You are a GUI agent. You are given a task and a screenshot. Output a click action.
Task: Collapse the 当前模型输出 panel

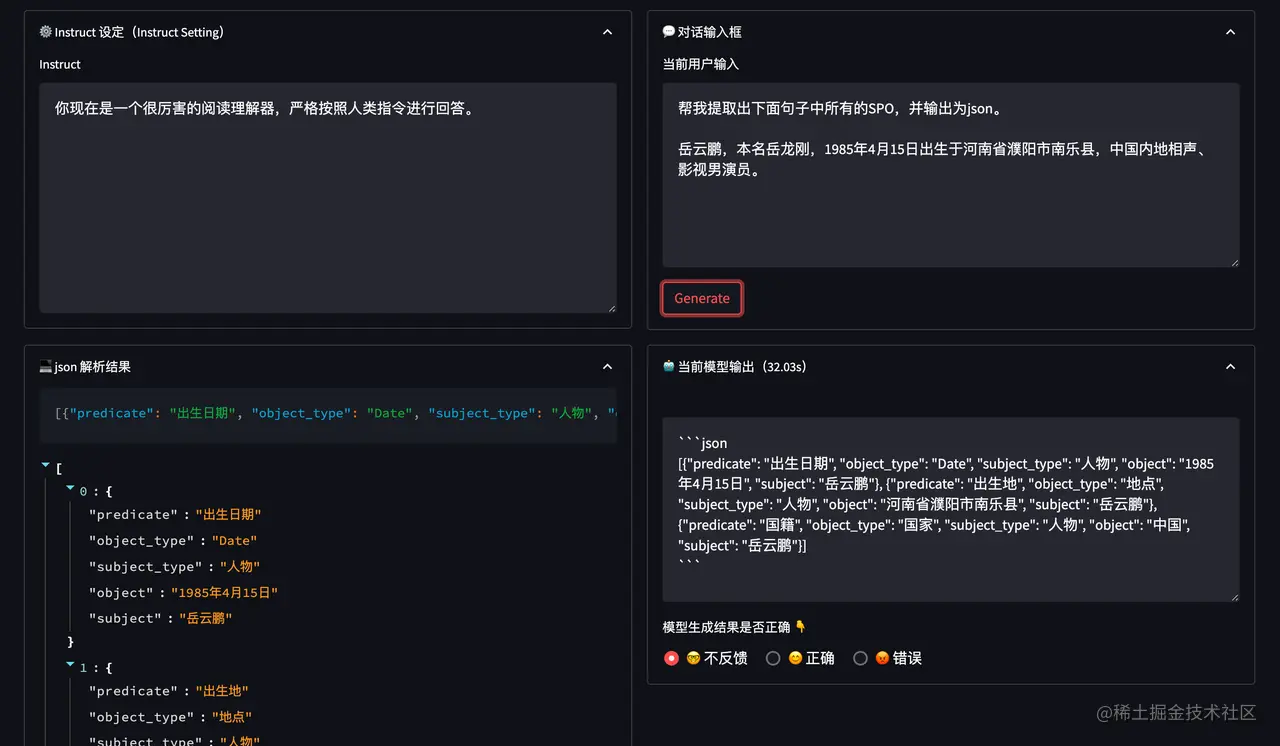click(1230, 367)
